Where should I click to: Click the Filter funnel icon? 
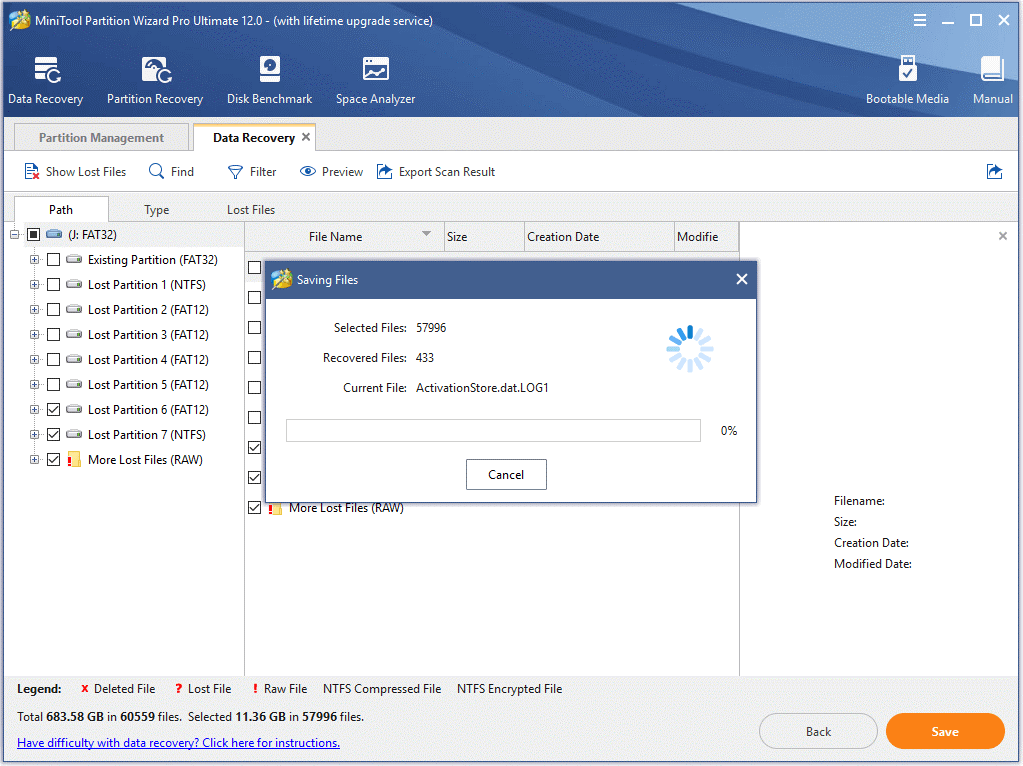tap(235, 172)
